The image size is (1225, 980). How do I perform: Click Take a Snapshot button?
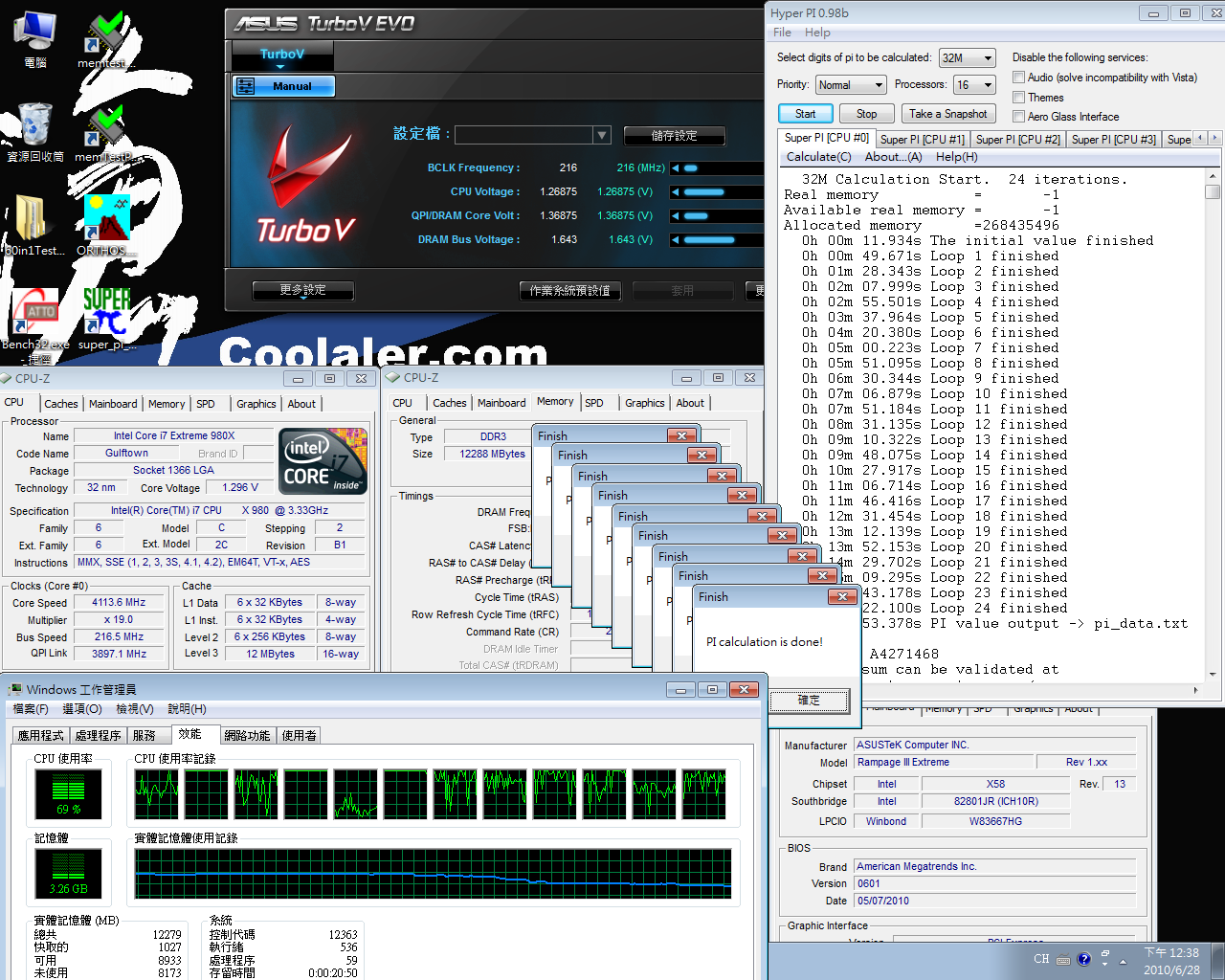tap(947, 114)
